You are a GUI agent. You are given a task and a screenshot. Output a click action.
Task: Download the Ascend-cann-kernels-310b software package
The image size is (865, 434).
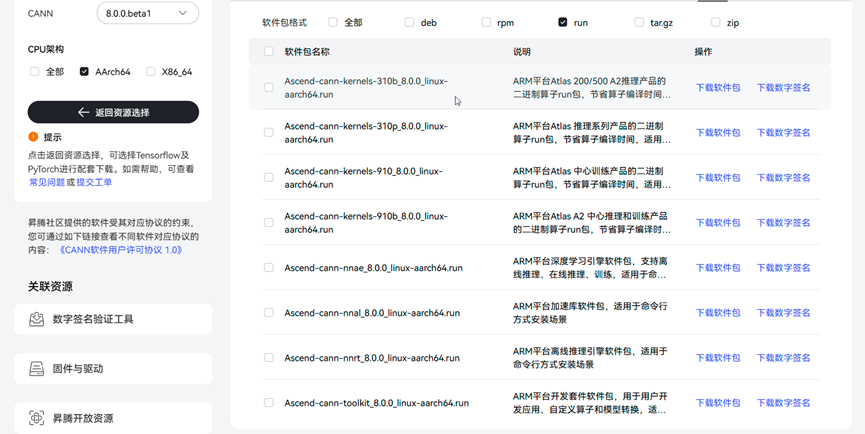click(718, 88)
